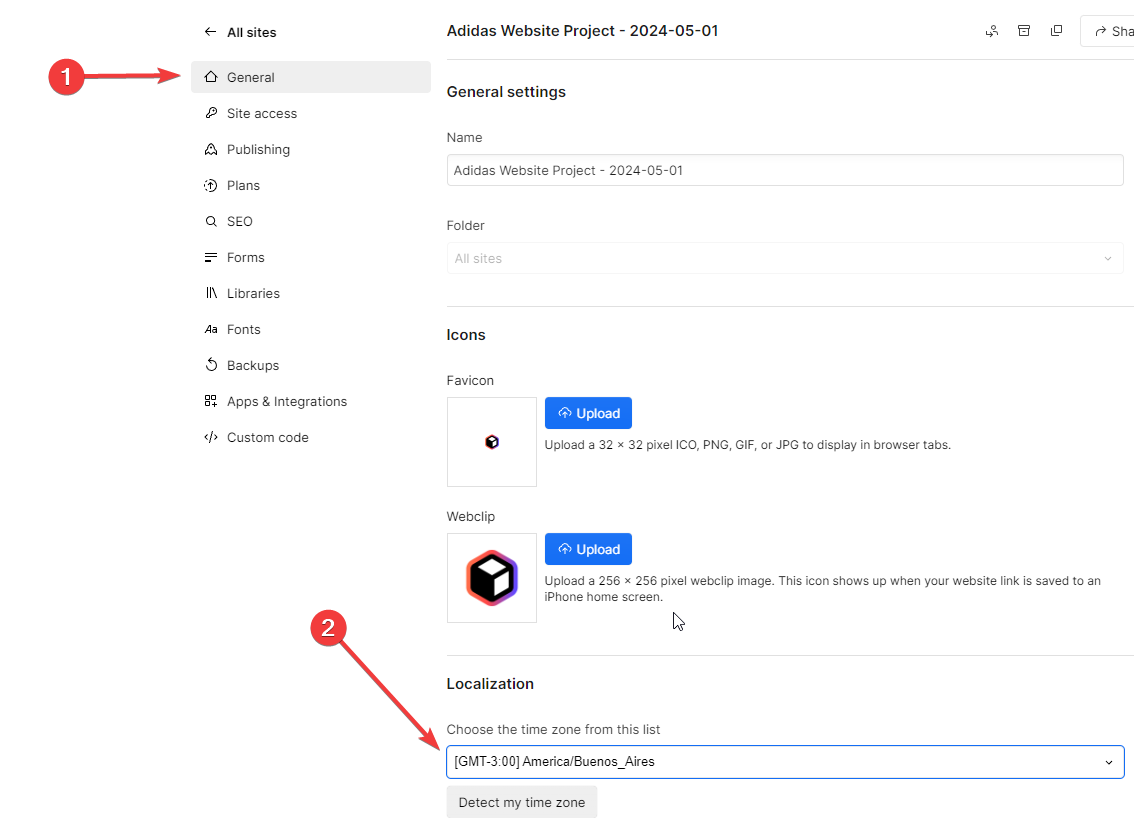Click the Apps & Integrations grid icon
This screenshot has width=1134, height=818.
coord(211,401)
